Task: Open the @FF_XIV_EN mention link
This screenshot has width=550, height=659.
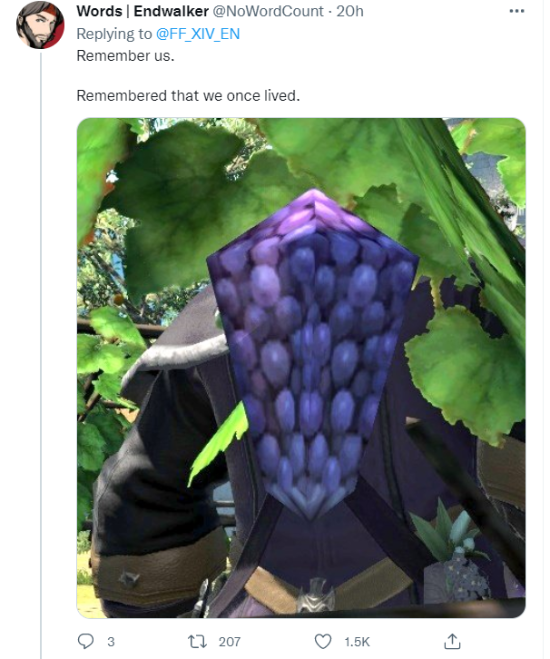Action: click(x=197, y=34)
